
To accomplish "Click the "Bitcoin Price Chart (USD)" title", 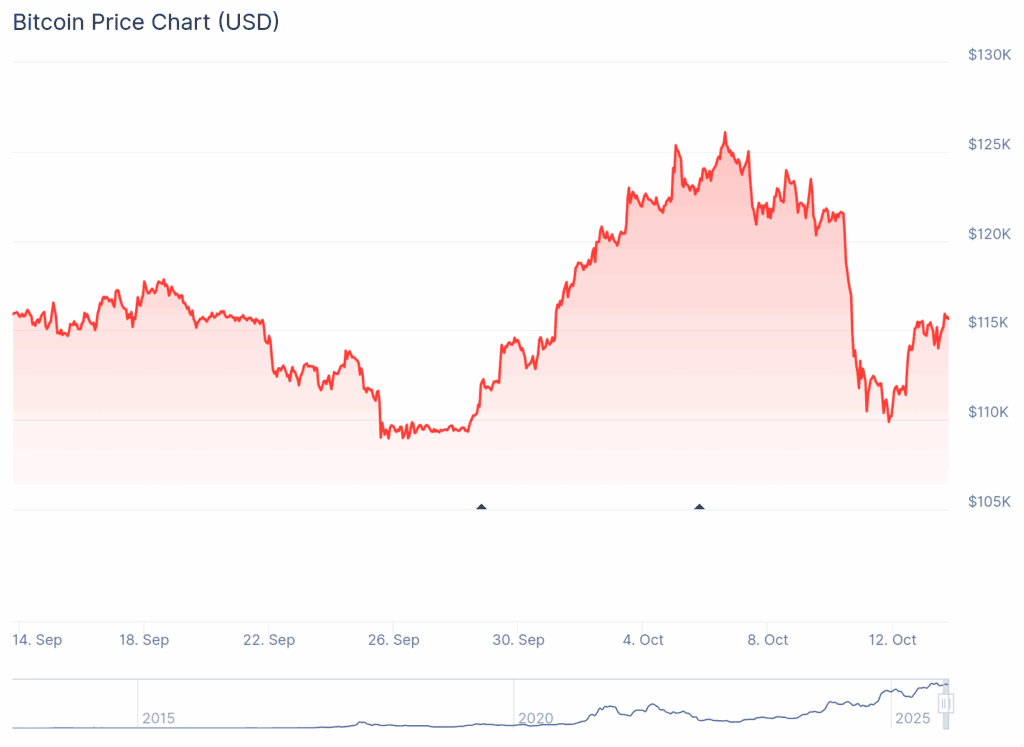I will pyautogui.click(x=146, y=22).
